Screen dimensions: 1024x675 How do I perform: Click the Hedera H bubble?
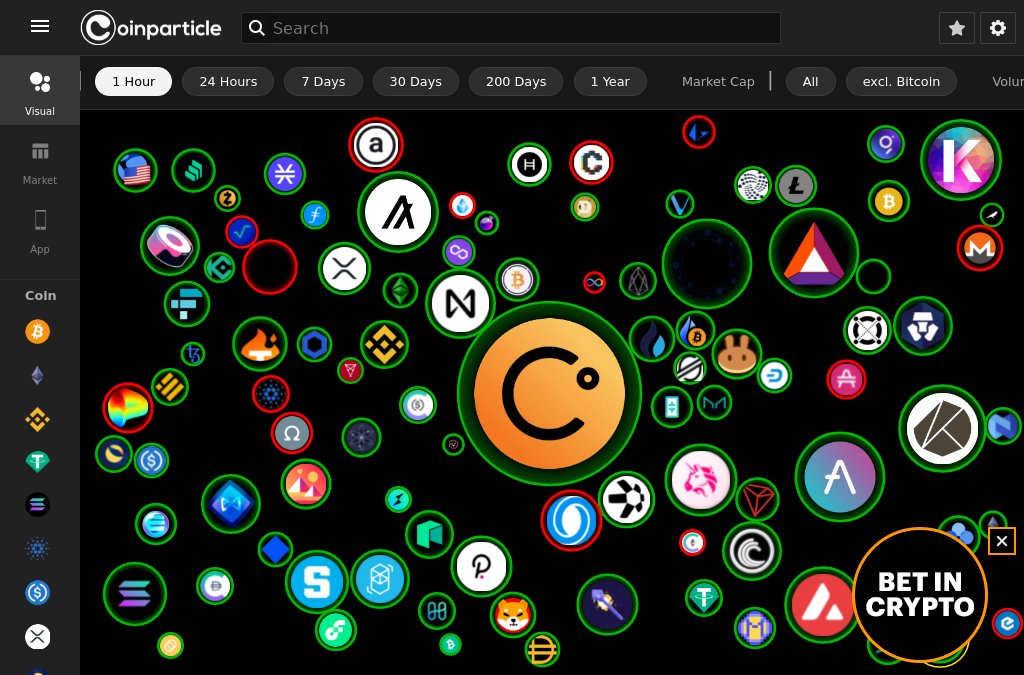pos(529,164)
